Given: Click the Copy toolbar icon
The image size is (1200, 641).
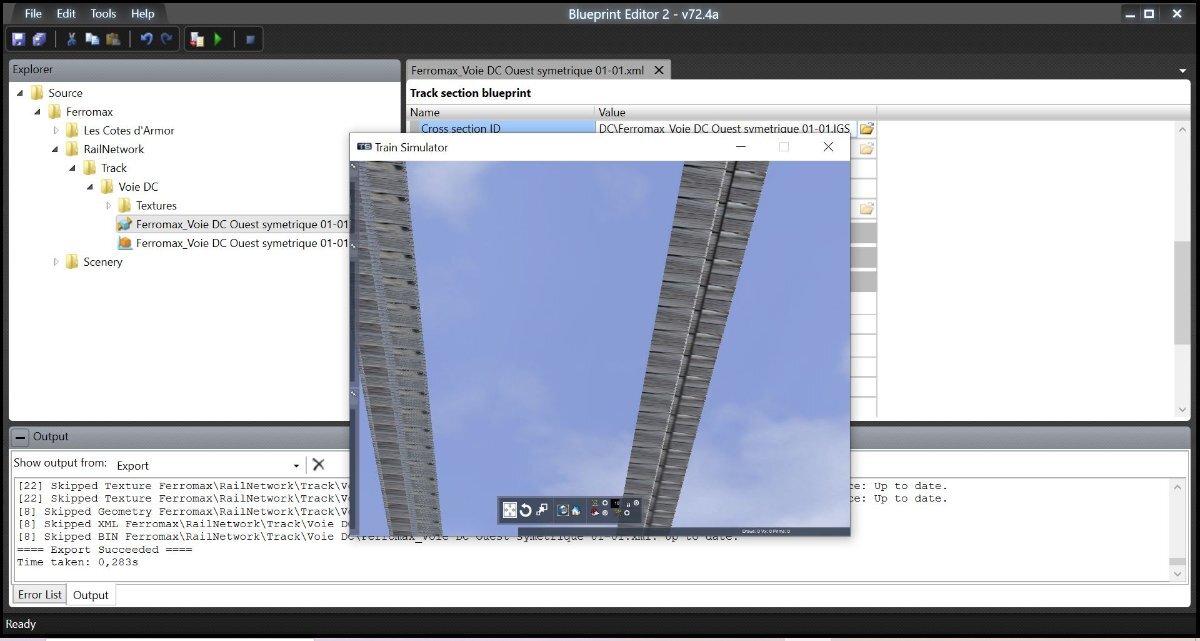Looking at the screenshot, I should click(92, 39).
